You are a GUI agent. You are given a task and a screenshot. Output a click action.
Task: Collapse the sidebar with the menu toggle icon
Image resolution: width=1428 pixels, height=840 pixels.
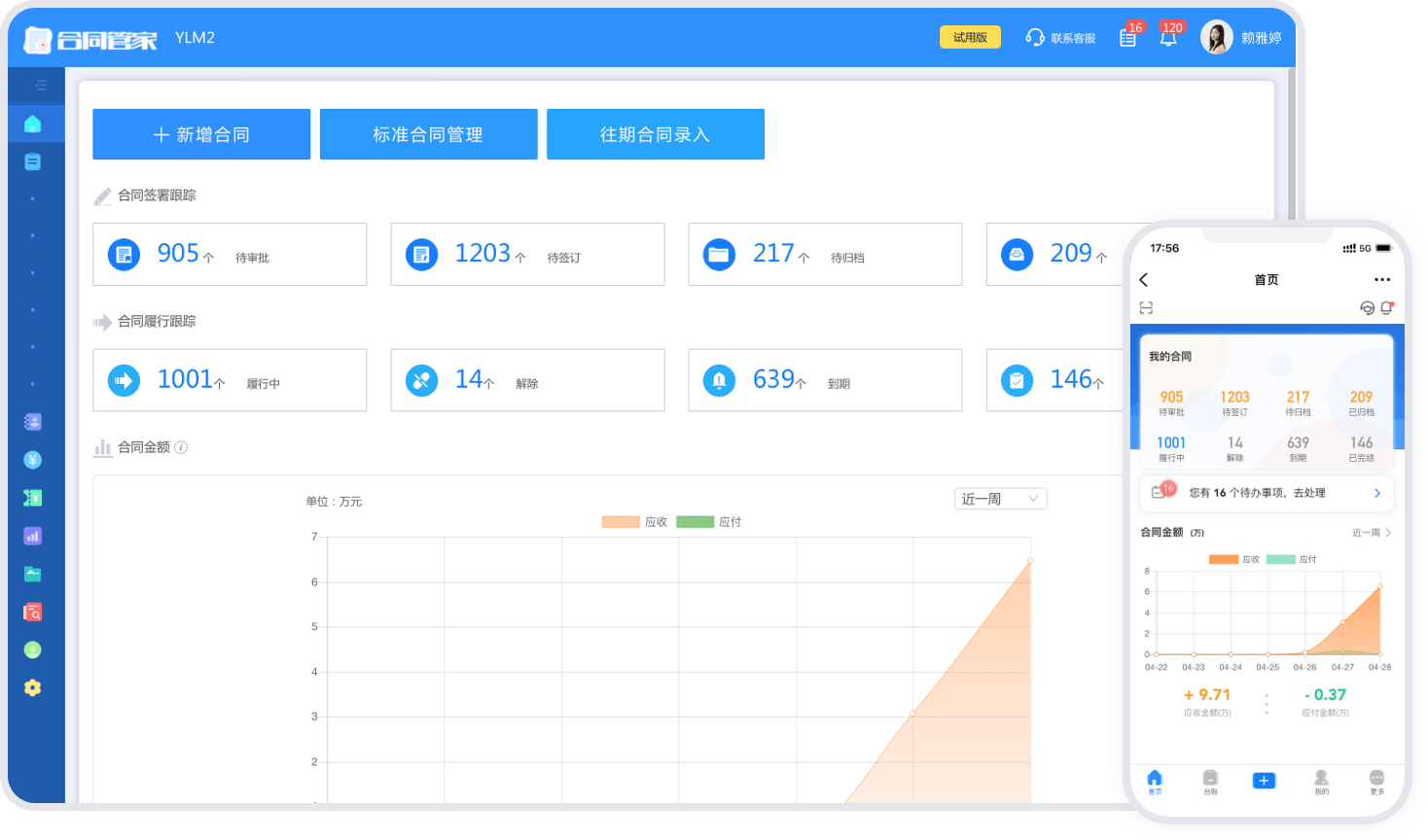point(41,86)
